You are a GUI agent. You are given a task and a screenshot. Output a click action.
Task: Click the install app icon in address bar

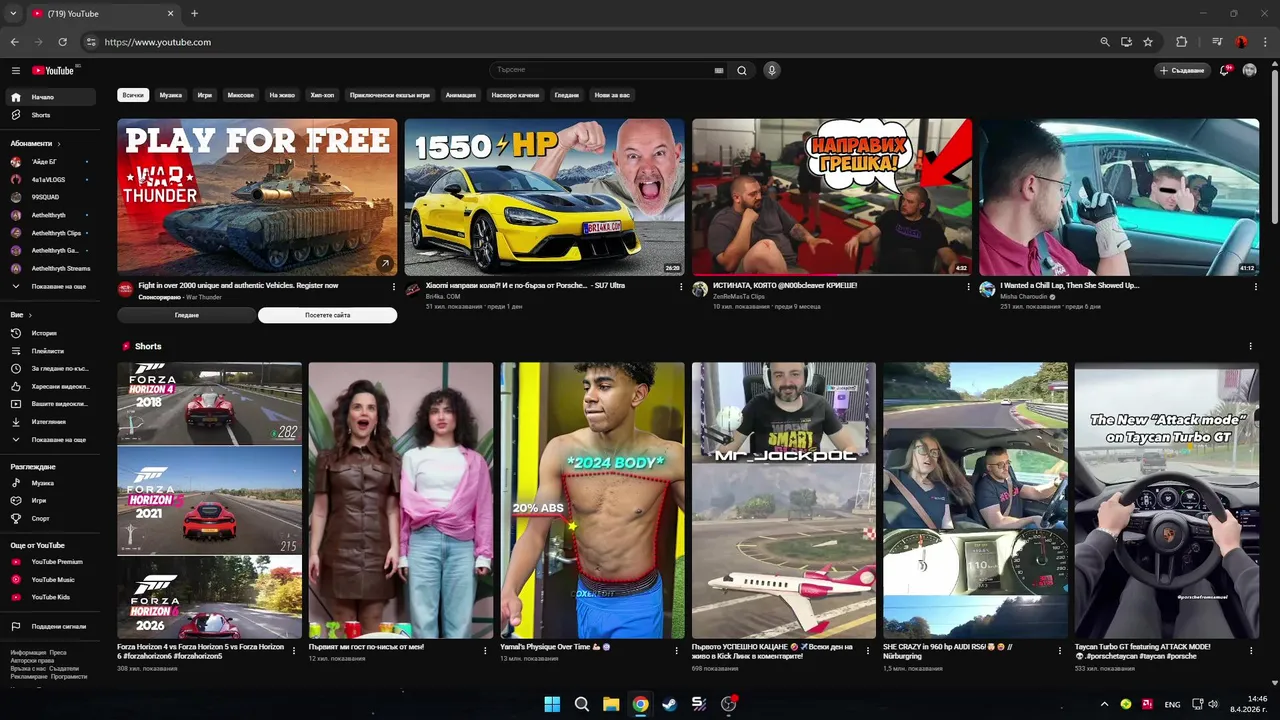1126,42
